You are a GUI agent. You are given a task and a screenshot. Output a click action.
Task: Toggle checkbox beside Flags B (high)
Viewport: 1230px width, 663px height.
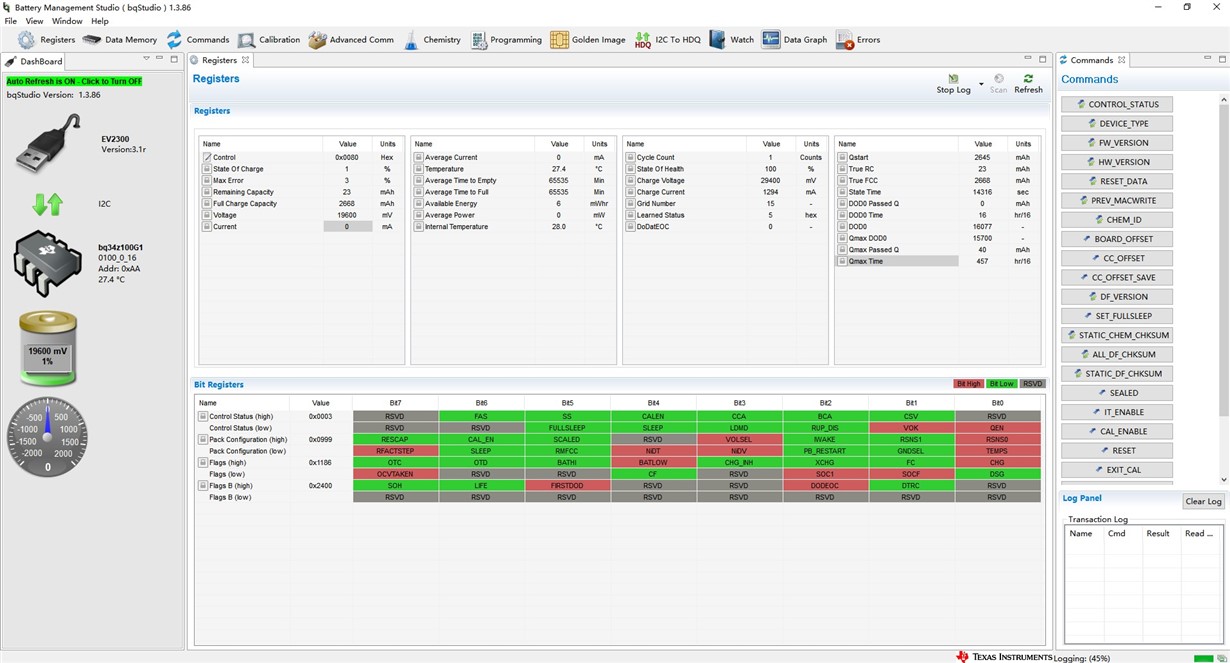tap(203, 486)
